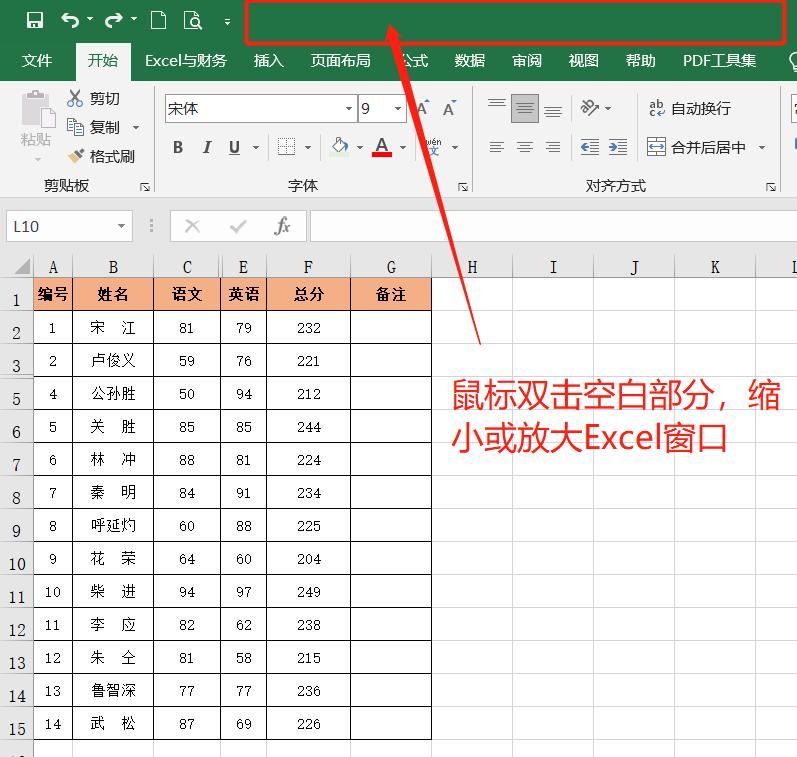The width and height of the screenshot is (797, 757).
Task: Select the cell containing 卢俊义
Action: click(113, 360)
